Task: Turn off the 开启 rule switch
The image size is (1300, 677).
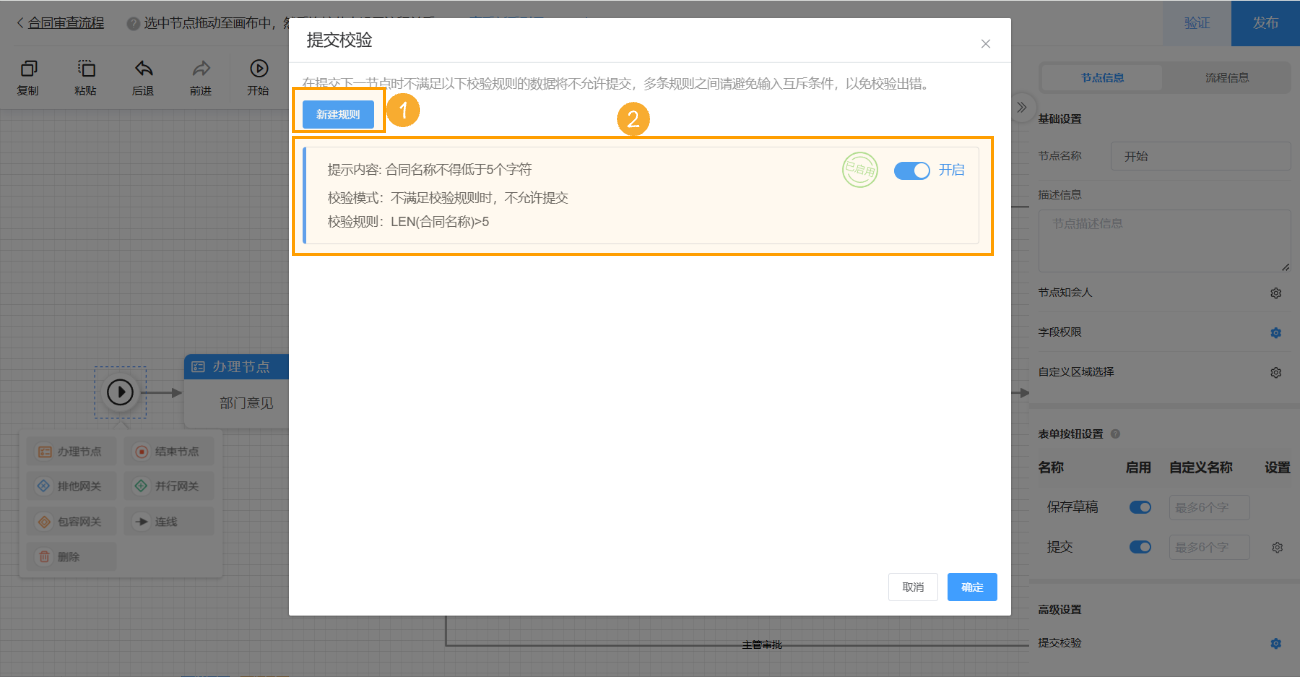Action: 912,170
